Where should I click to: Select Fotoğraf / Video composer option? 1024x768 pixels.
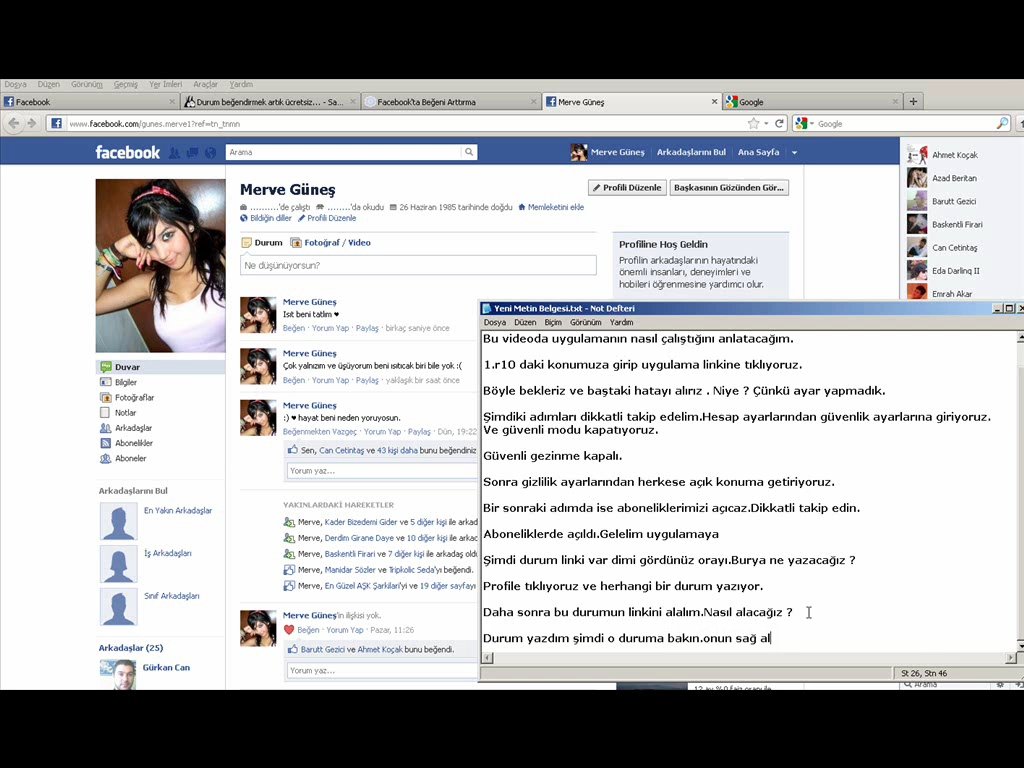tap(330, 242)
